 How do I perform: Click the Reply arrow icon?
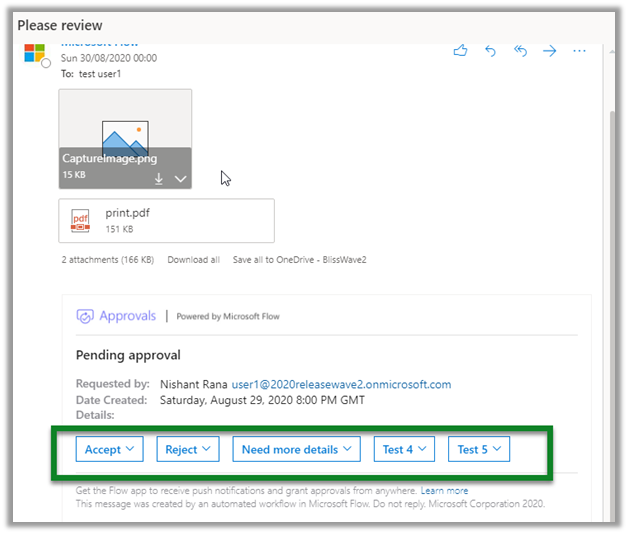coord(490,51)
